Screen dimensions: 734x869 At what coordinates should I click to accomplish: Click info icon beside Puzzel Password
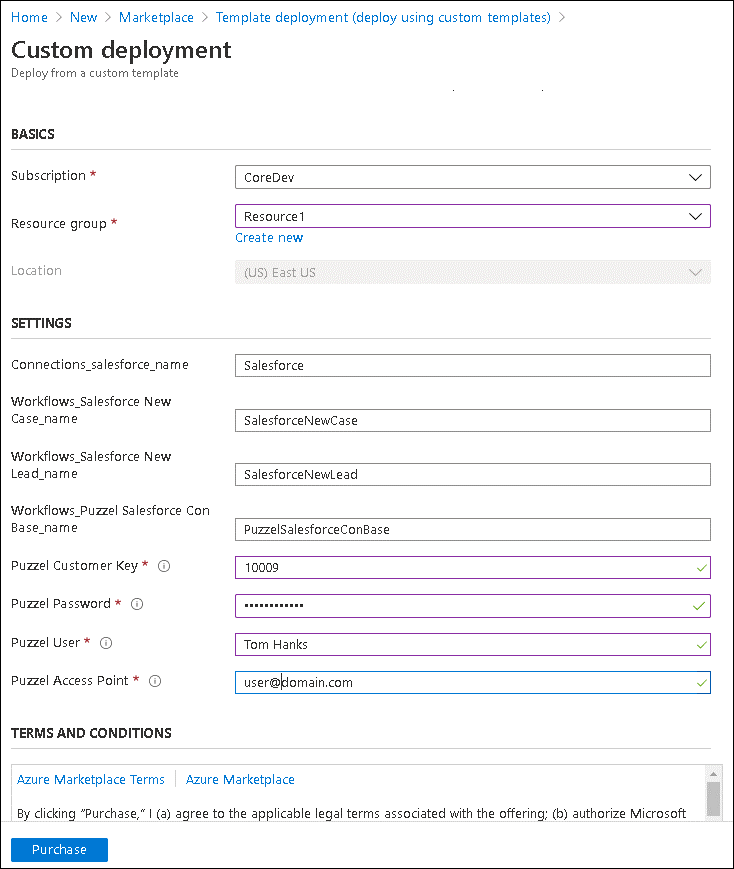point(137,604)
